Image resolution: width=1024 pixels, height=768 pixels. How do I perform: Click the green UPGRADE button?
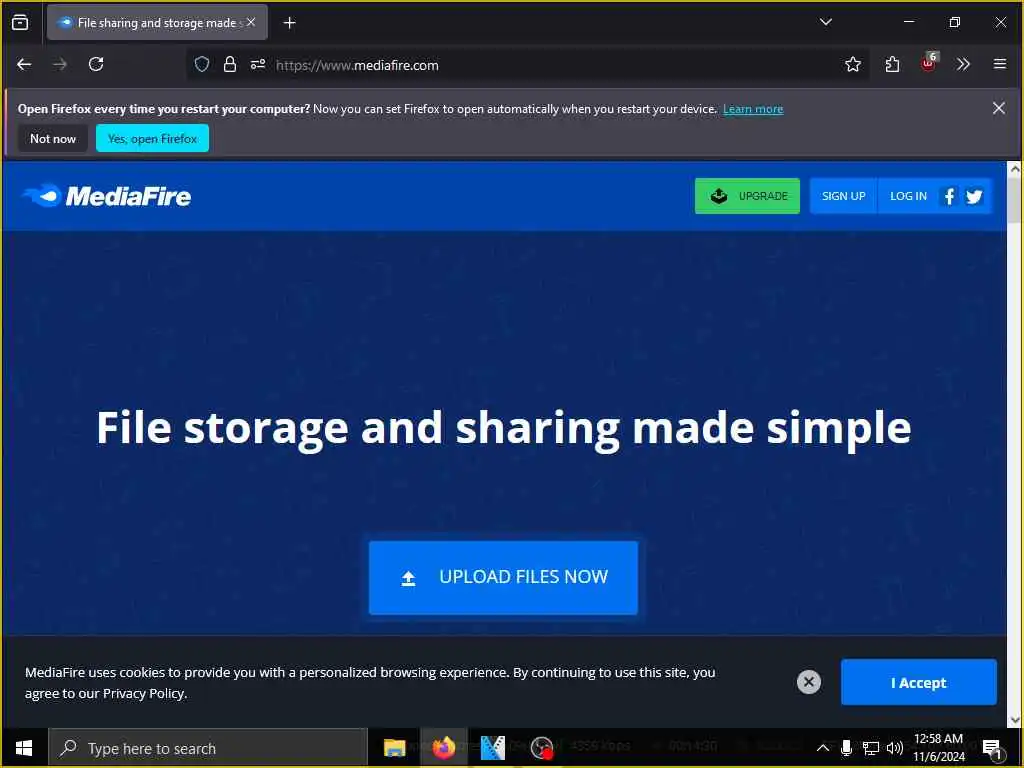point(747,195)
